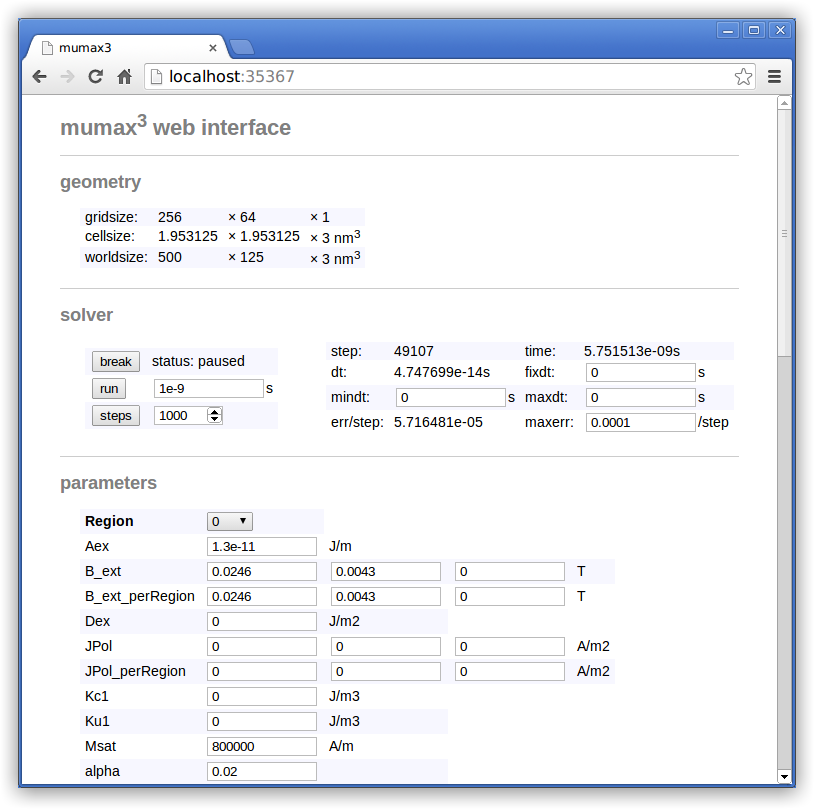Focus the localhost address bar

(x=440, y=76)
